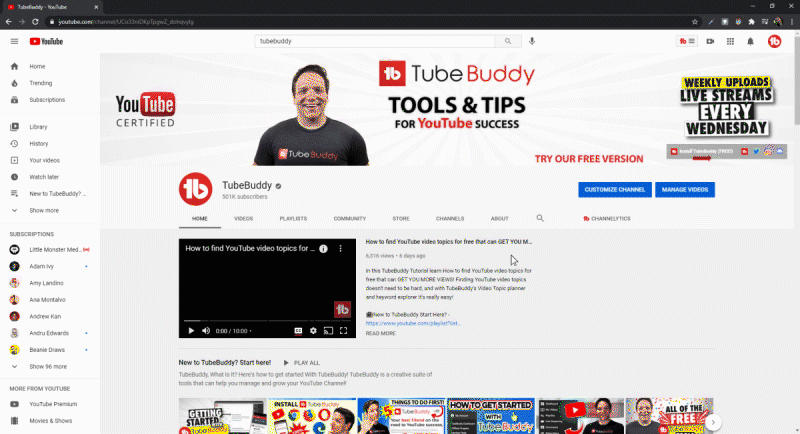Open the Playlists tab

click(x=293, y=218)
